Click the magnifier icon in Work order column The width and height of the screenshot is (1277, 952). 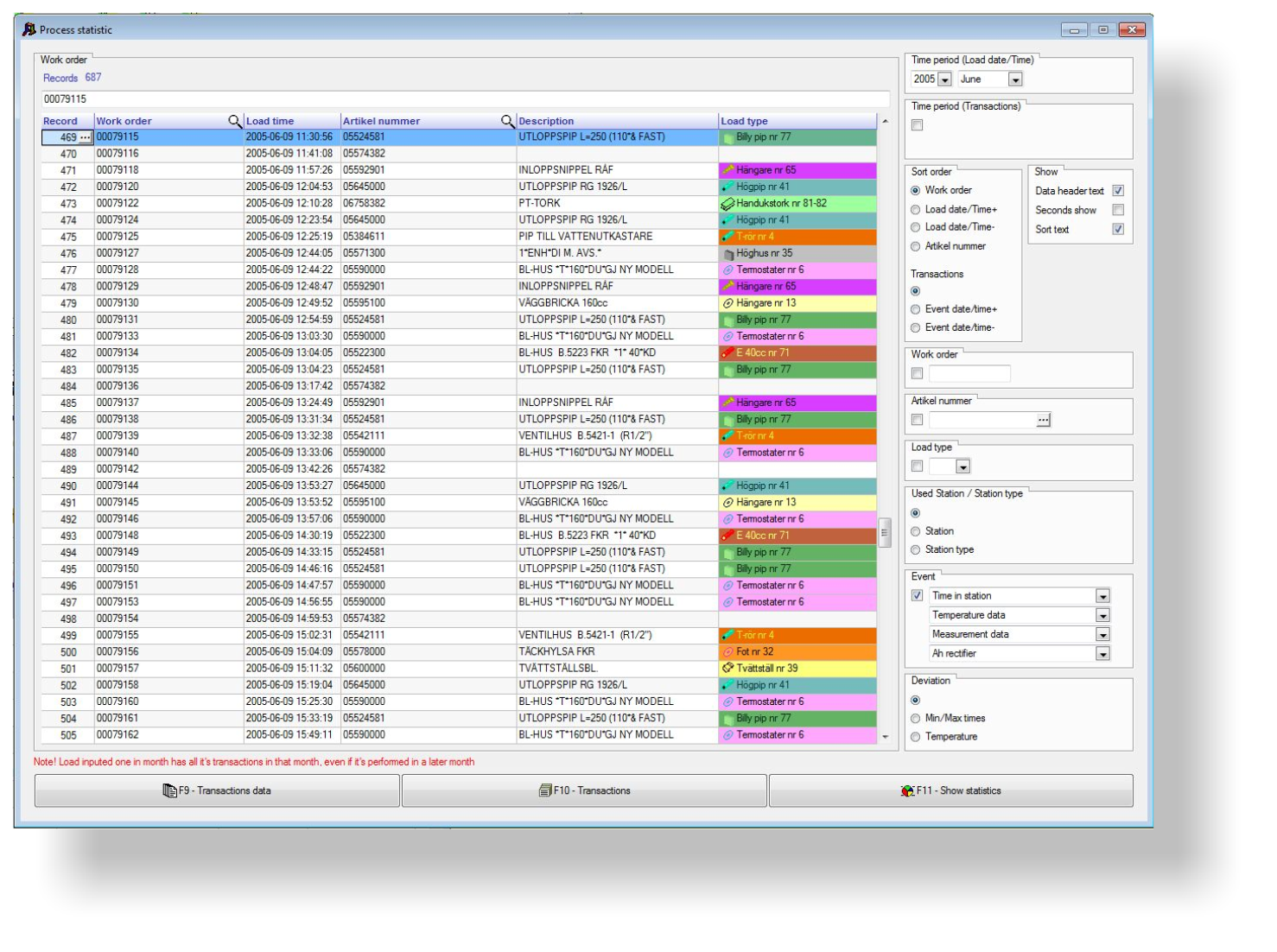click(234, 121)
